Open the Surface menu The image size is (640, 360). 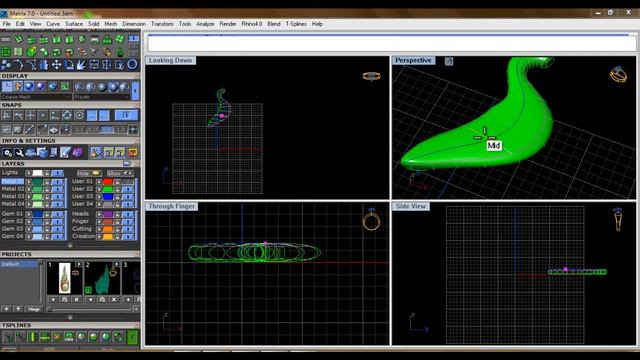pos(74,24)
